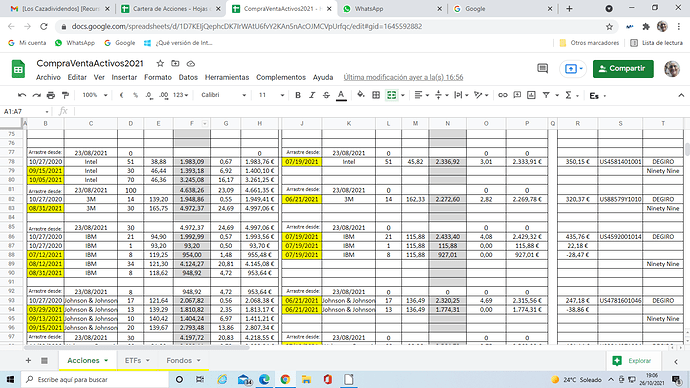Open the last modification link
The height and width of the screenshot is (388, 690).
pyautogui.click(x=403, y=77)
